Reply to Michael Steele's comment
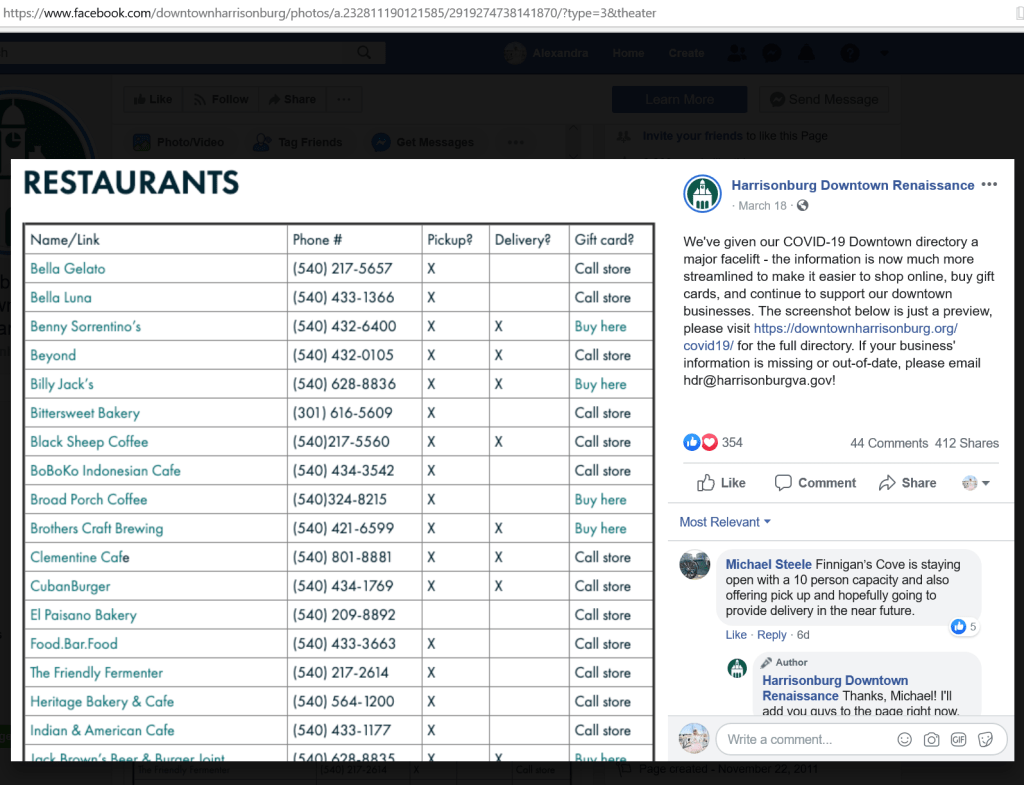 771,635
